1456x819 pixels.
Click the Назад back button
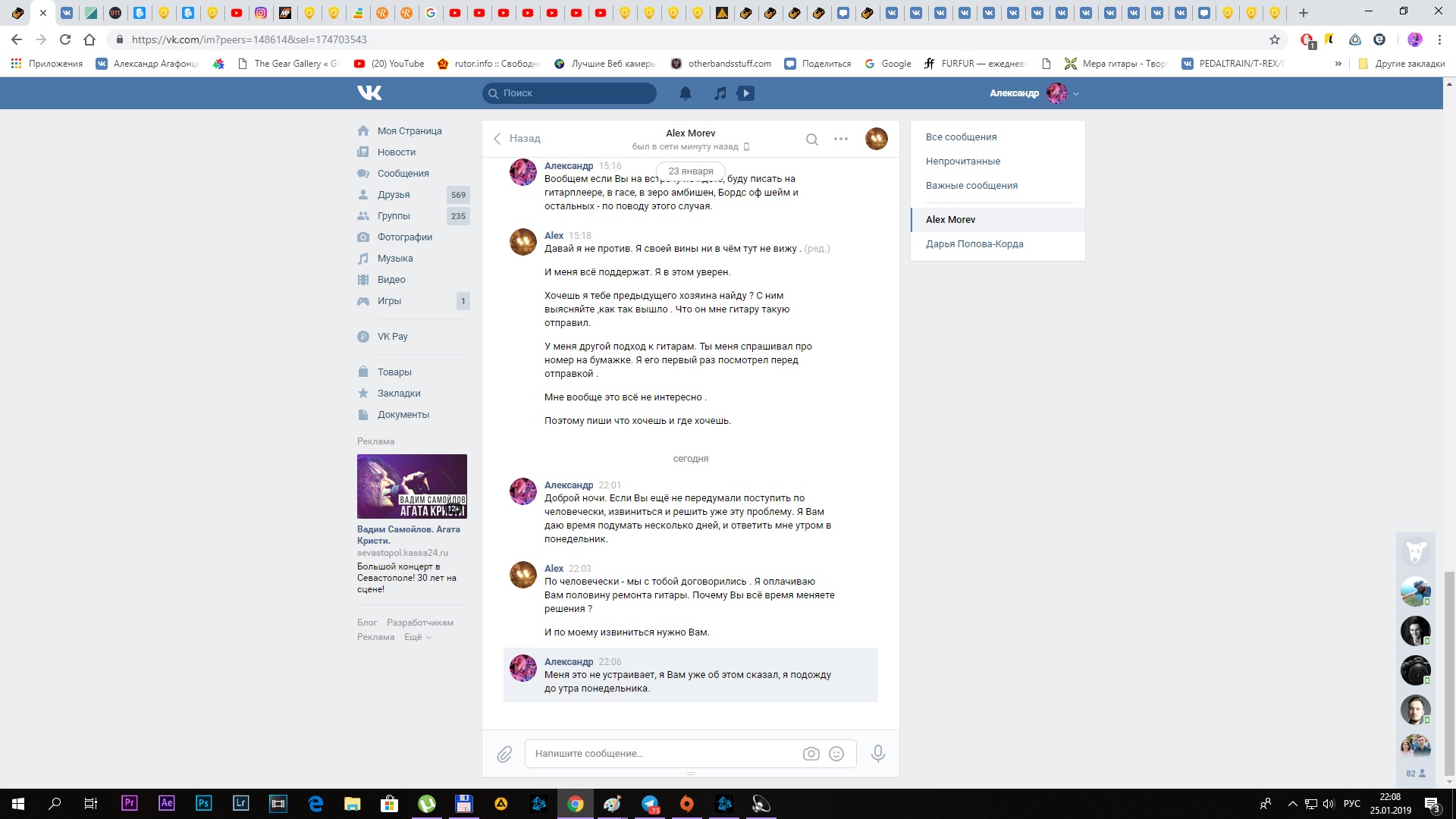pos(517,139)
